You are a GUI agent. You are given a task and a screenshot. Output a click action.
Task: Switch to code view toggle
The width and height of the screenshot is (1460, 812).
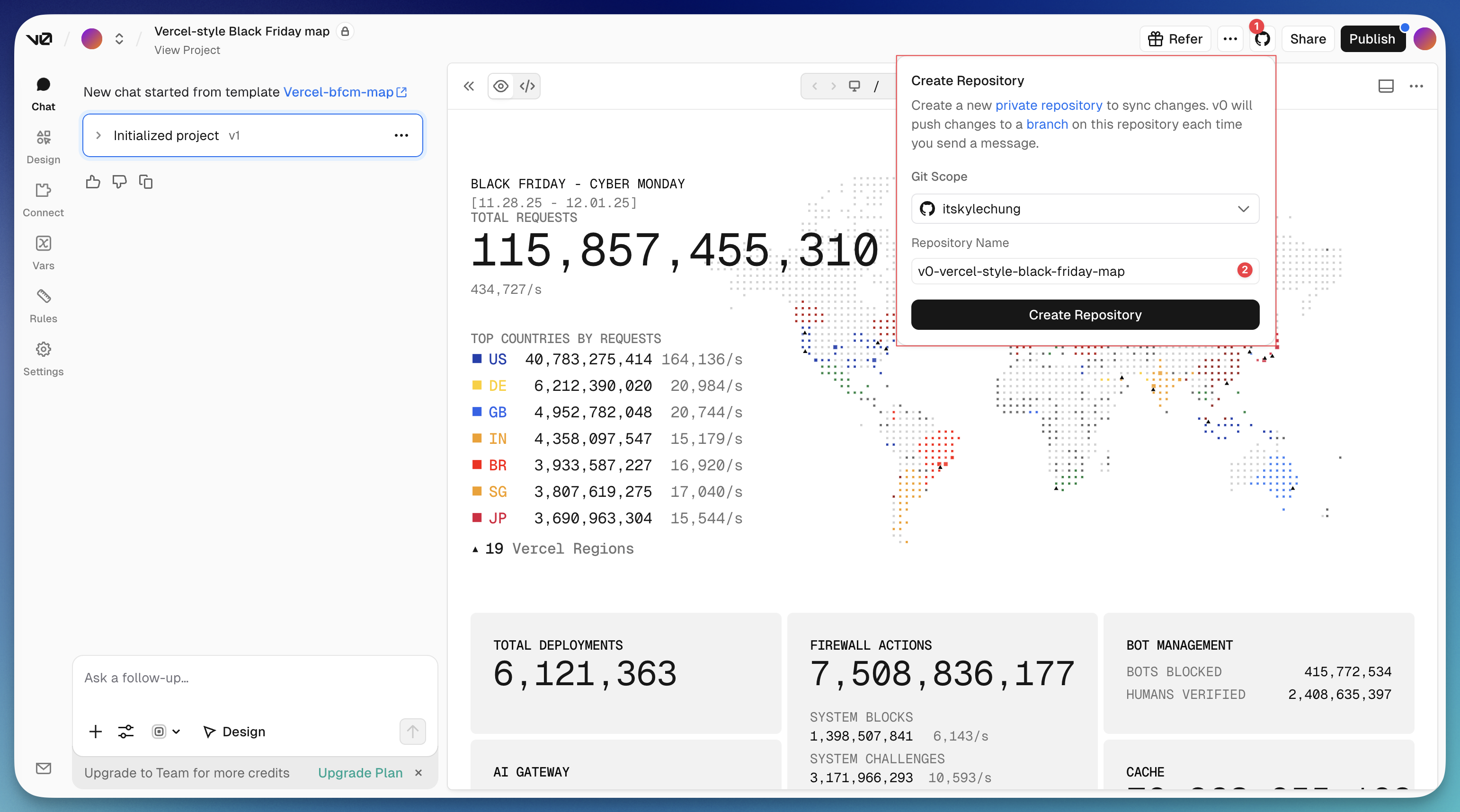[527, 86]
